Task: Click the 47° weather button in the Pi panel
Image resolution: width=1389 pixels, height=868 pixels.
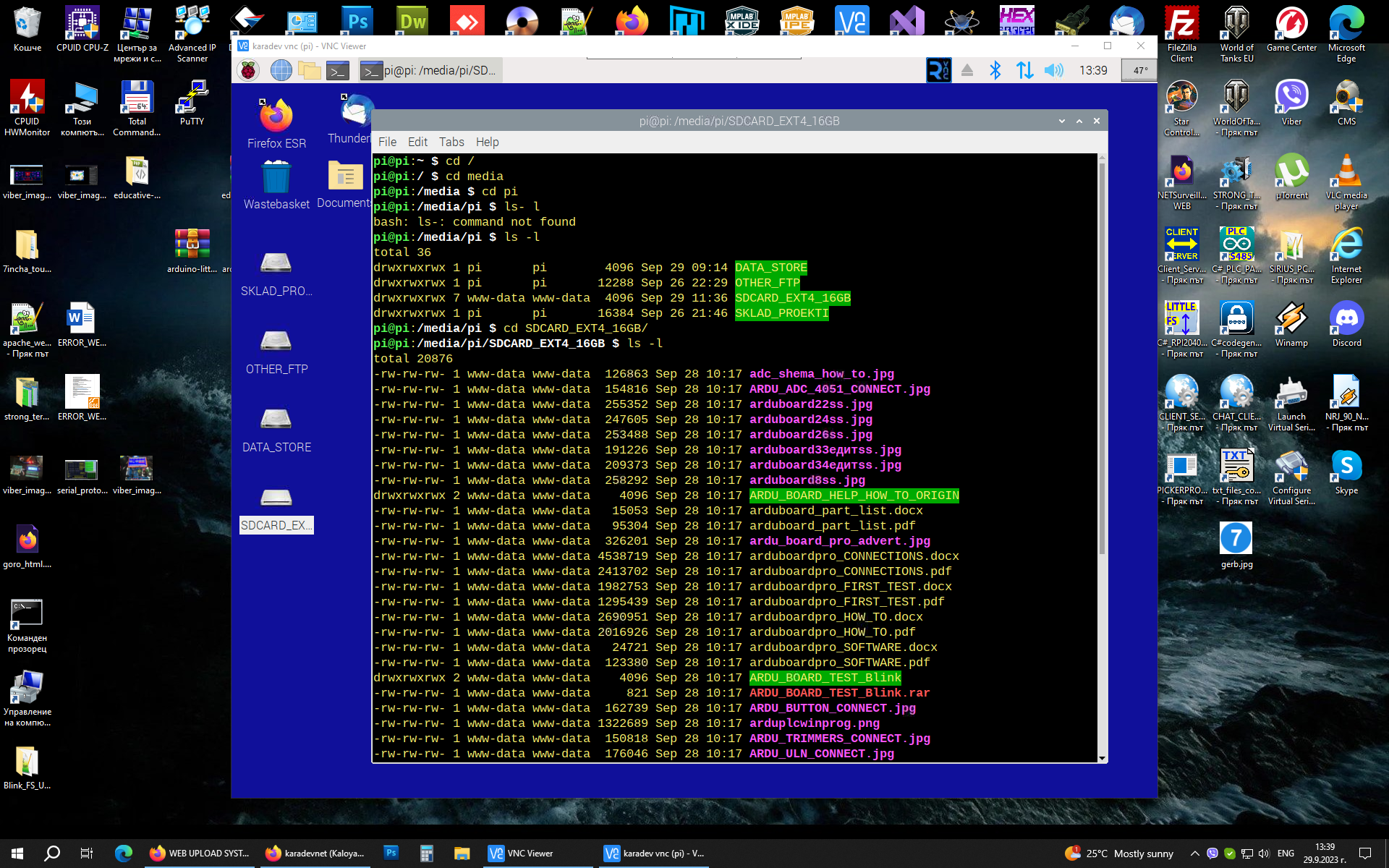Action: tap(1139, 70)
